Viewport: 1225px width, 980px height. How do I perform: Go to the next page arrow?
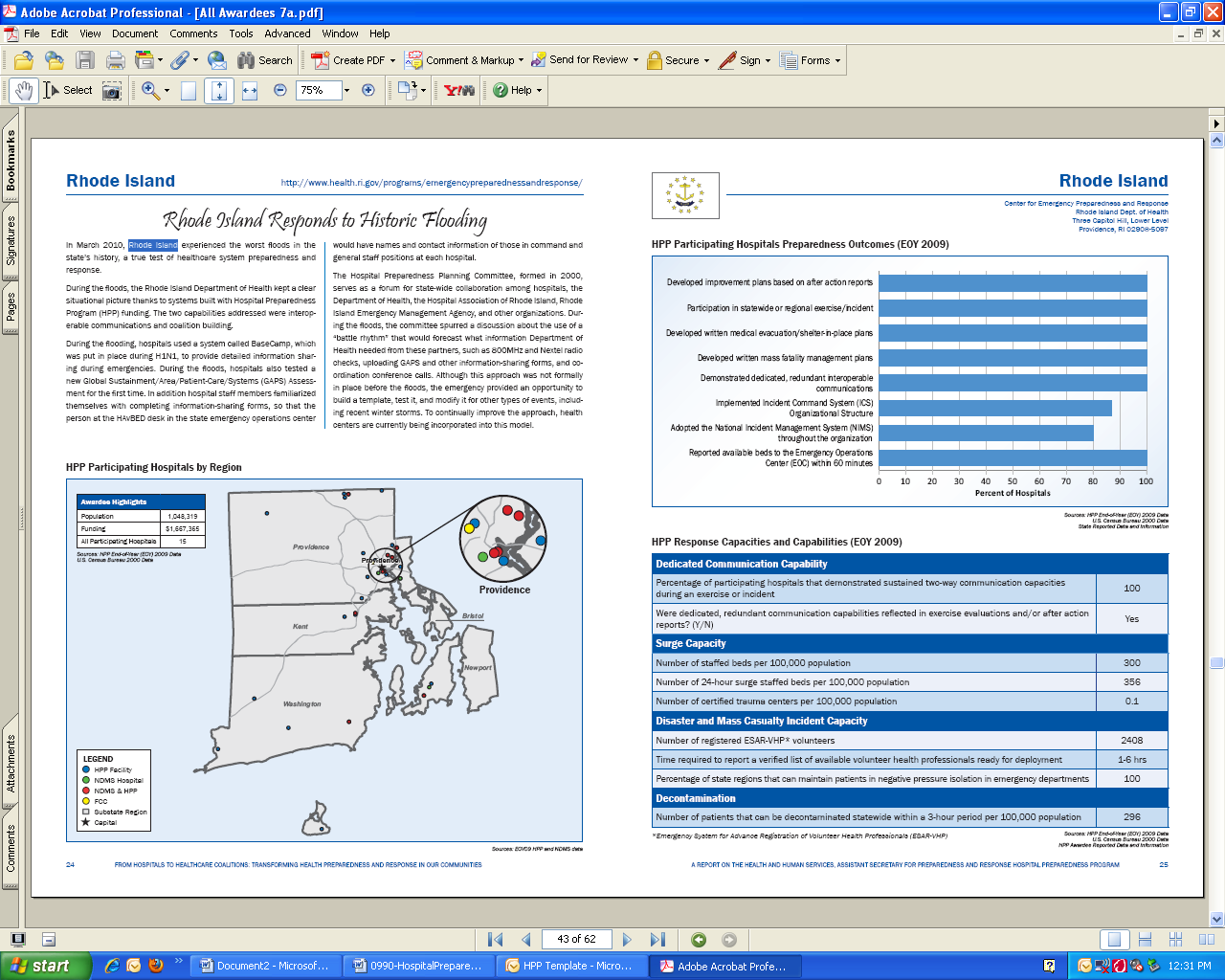627,939
